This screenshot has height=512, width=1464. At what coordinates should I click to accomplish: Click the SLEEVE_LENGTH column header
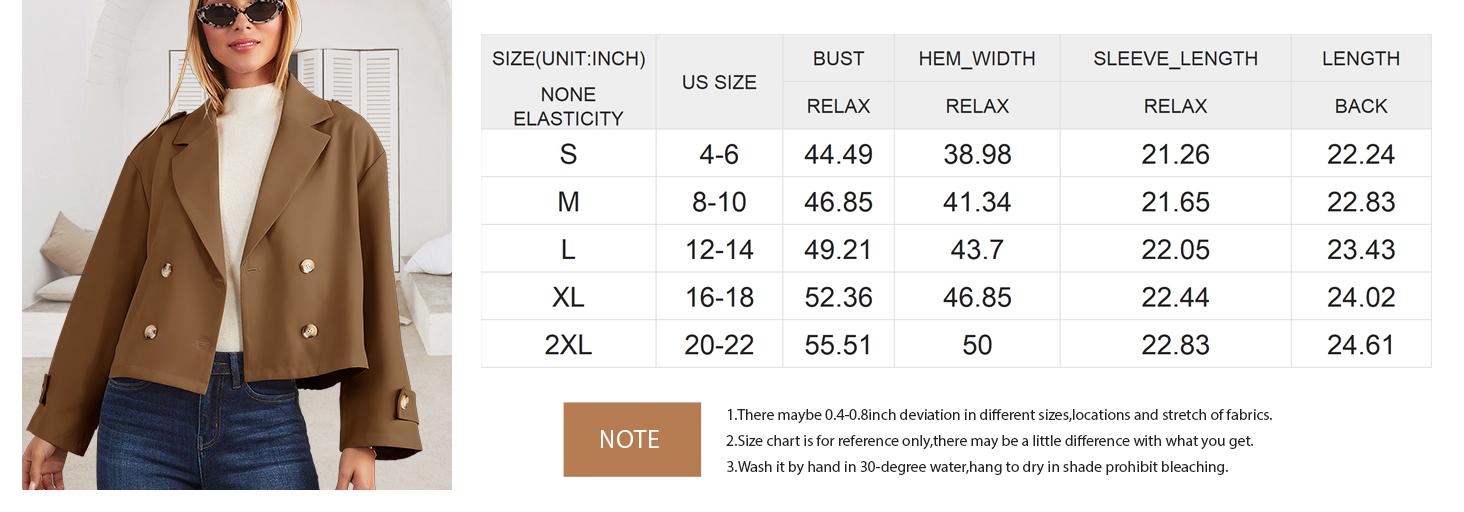click(x=1175, y=58)
